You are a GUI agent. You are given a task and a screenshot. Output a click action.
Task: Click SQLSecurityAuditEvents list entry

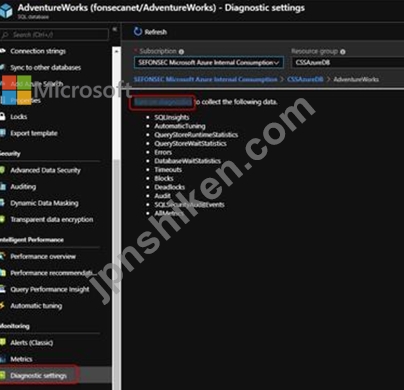coord(189,205)
